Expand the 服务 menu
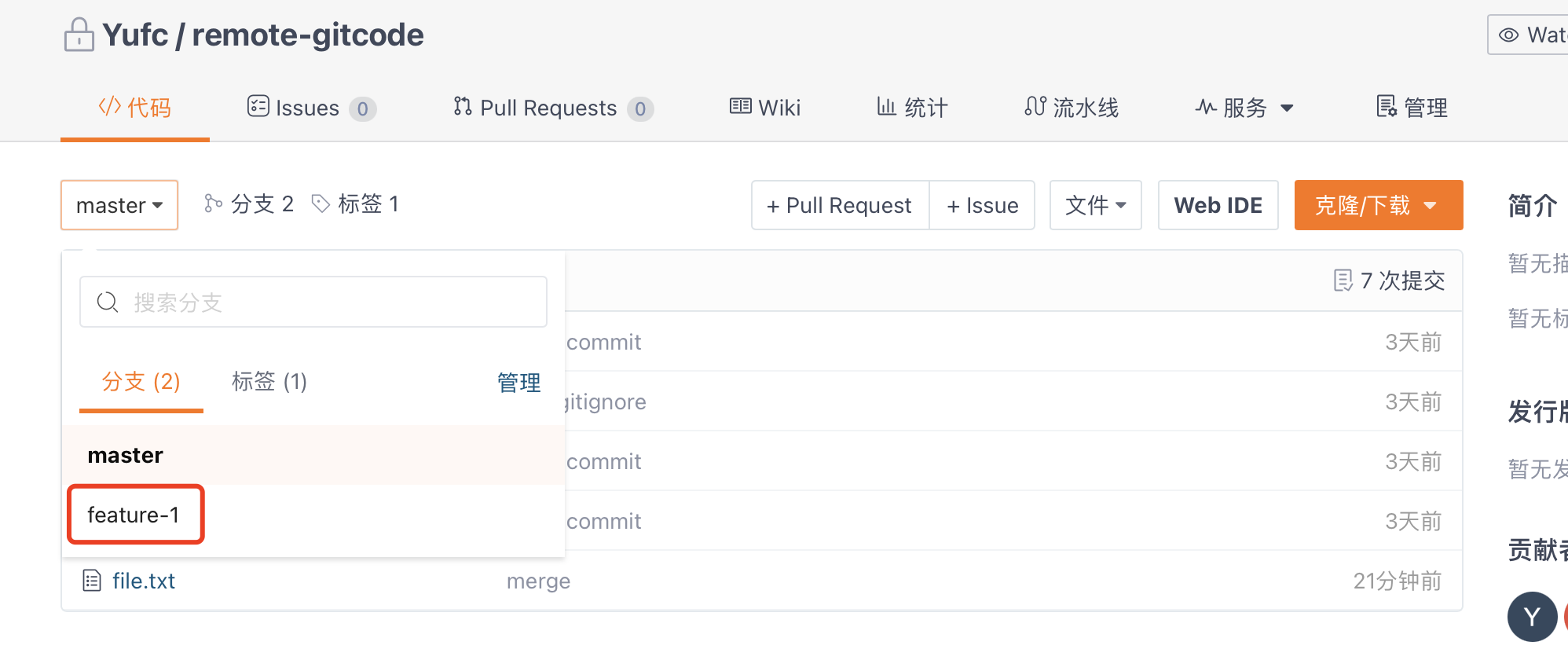This screenshot has height=649, width=1568. click(1244, 108)
